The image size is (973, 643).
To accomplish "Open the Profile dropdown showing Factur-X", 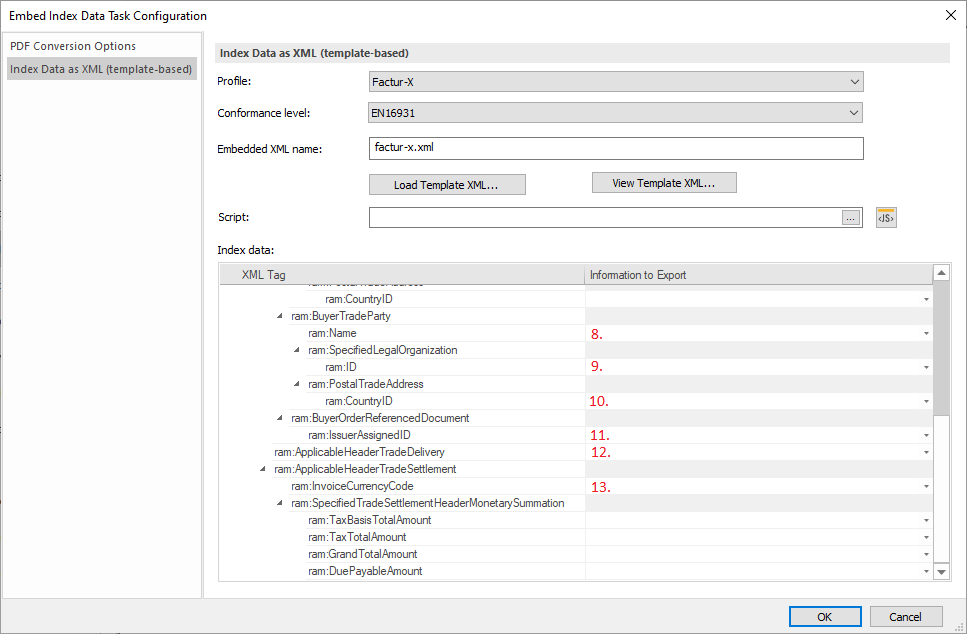I will [x=615, y=82].
